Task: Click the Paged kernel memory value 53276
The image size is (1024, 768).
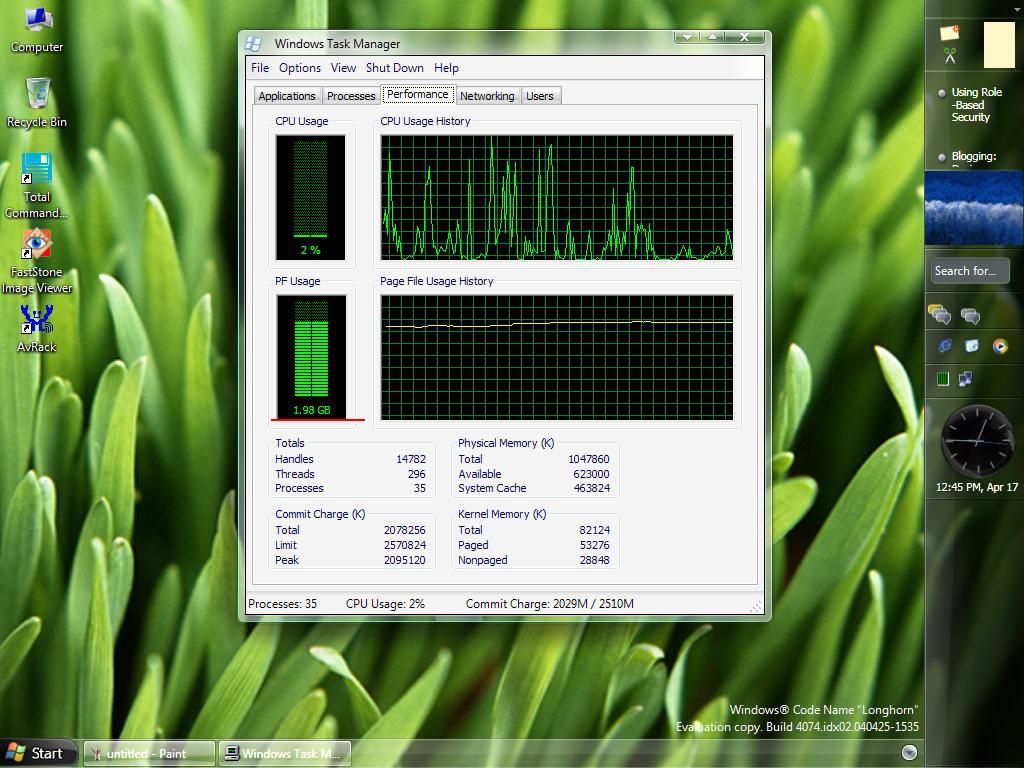Action: (x=594, y=545)
